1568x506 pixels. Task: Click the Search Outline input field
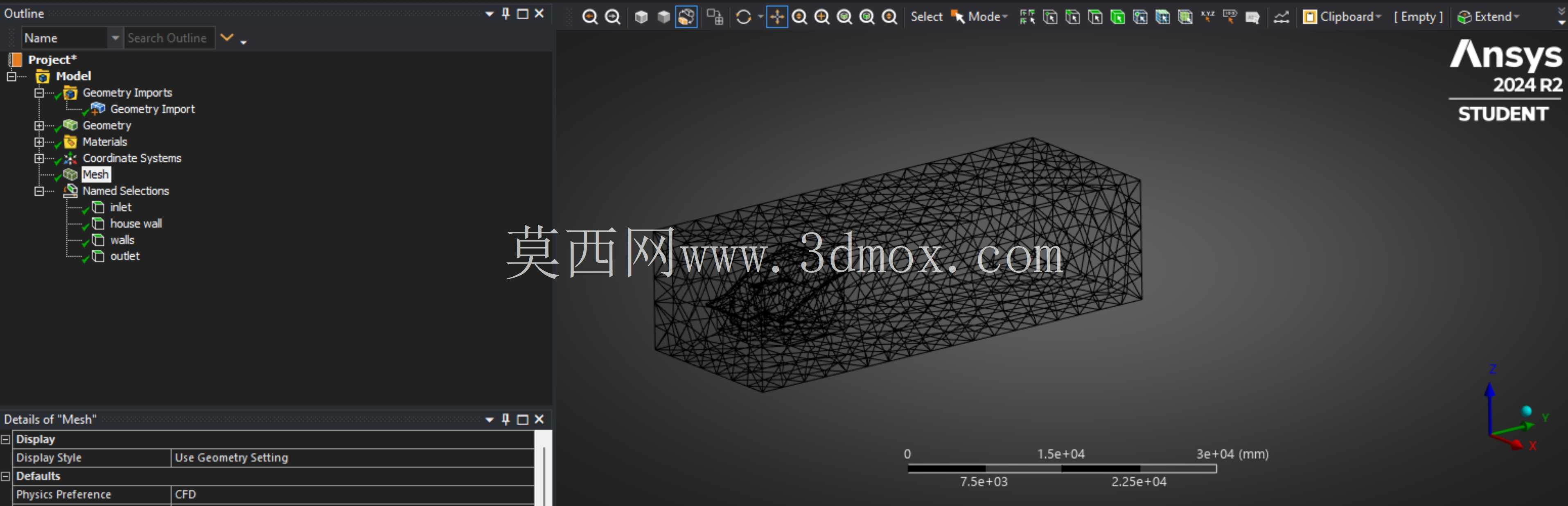click(x=169, y=38)
